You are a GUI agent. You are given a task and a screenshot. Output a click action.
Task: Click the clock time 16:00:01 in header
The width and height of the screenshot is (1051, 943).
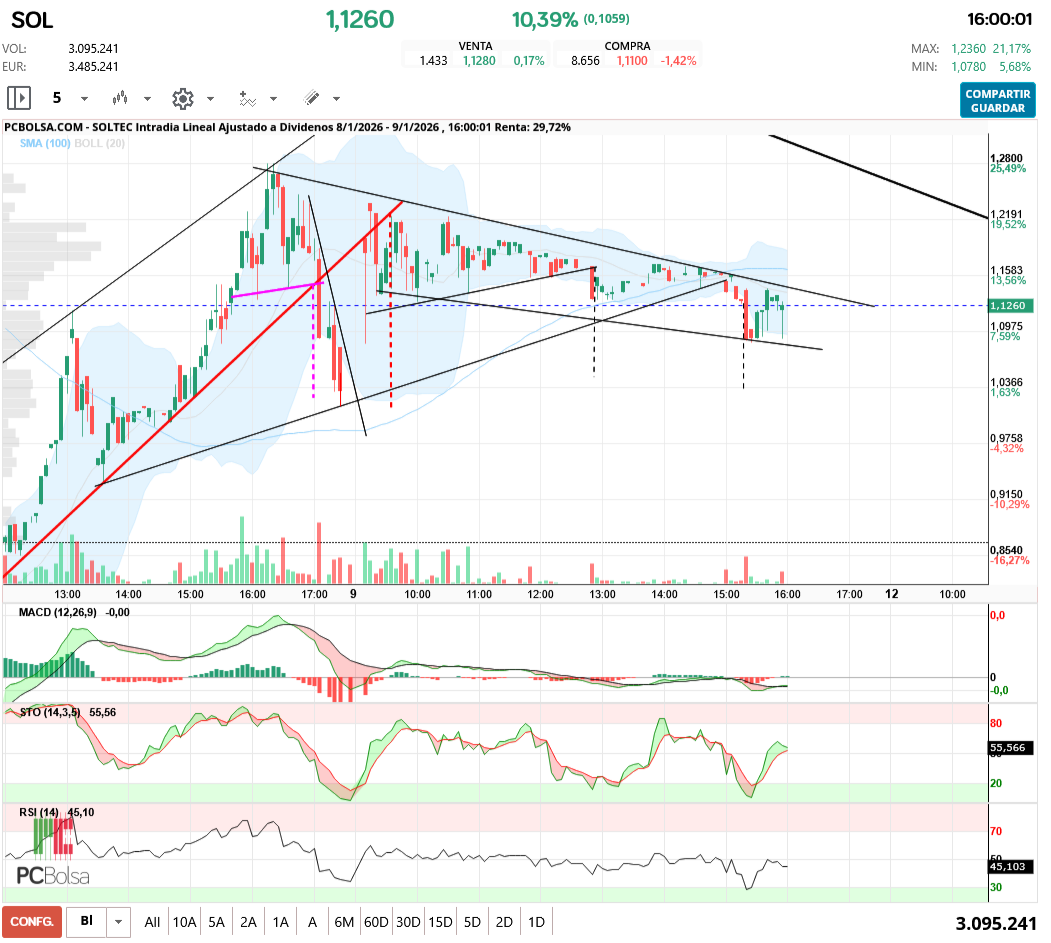point(999,19)
